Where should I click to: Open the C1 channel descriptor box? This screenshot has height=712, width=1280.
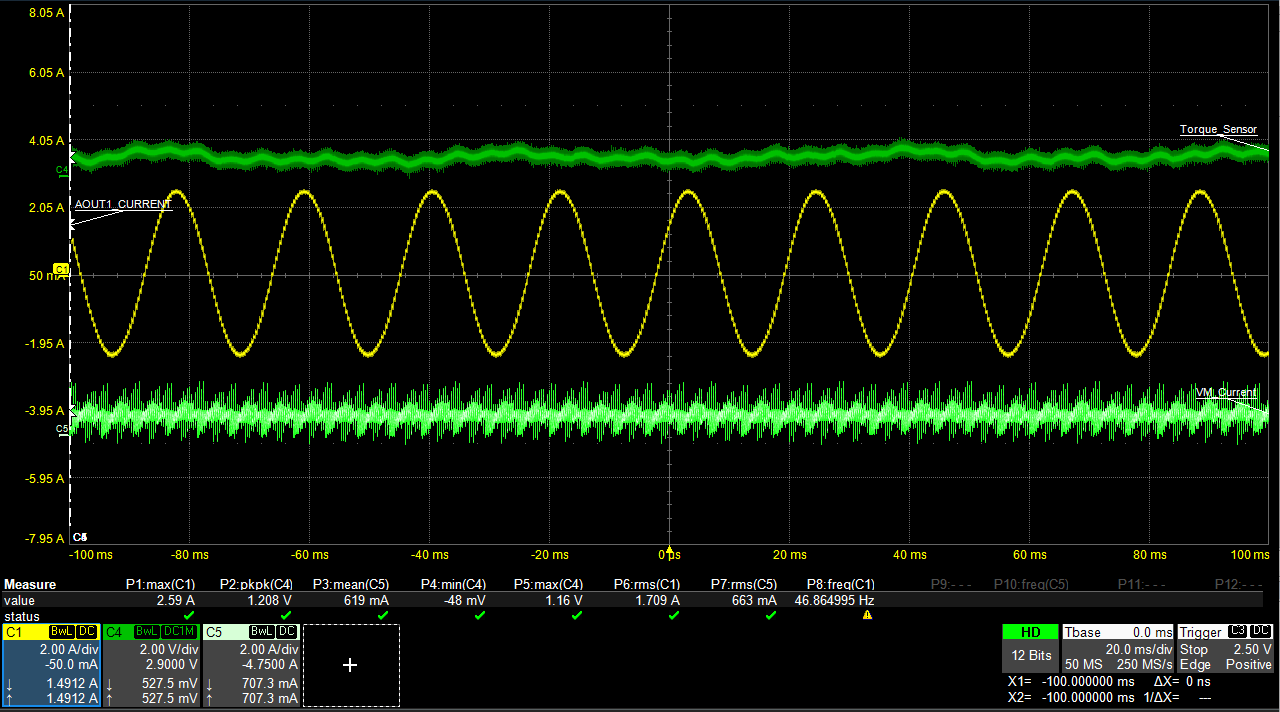[51, 665]
